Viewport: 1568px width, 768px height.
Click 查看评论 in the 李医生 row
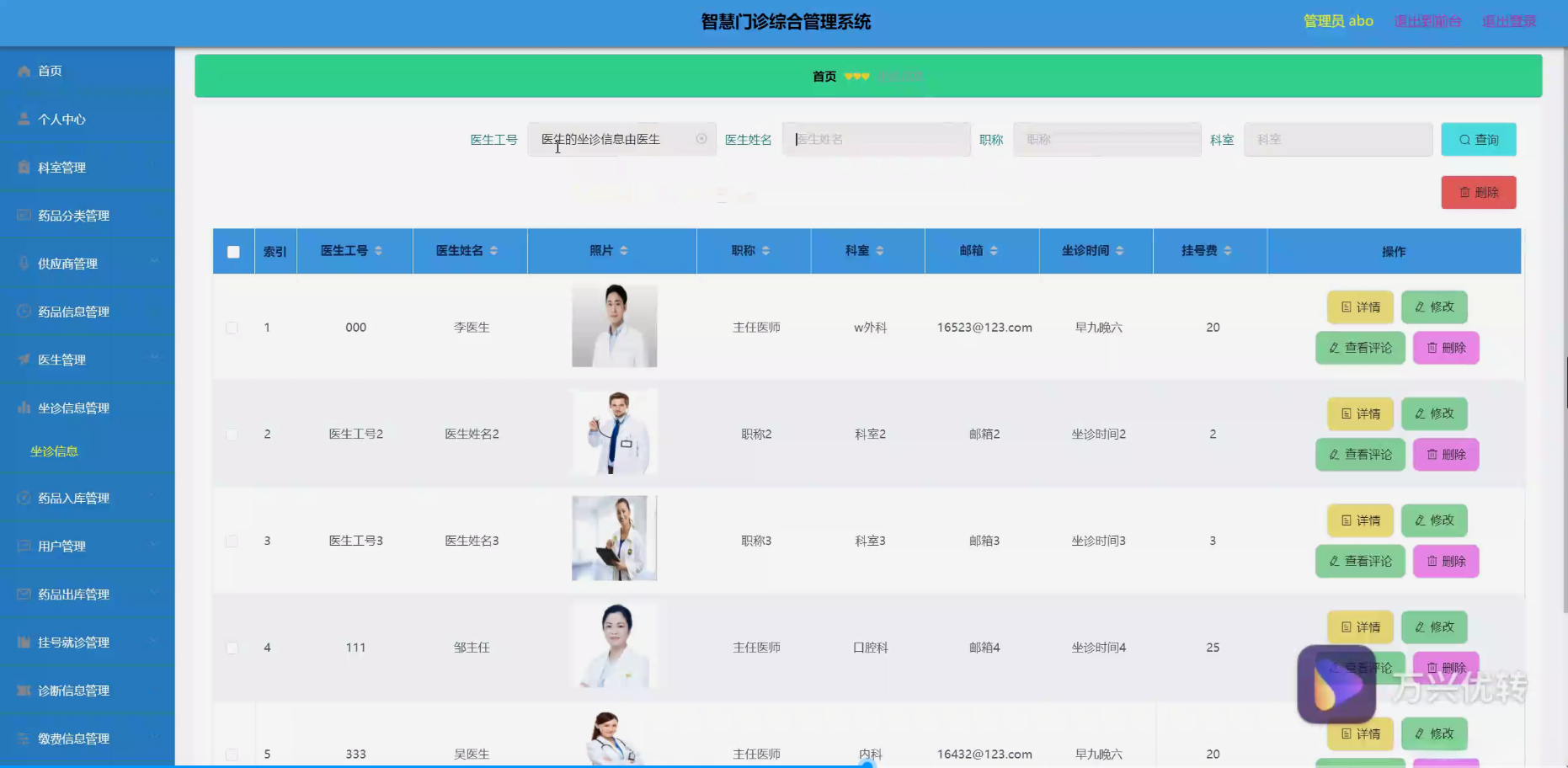click(1360, 348)
